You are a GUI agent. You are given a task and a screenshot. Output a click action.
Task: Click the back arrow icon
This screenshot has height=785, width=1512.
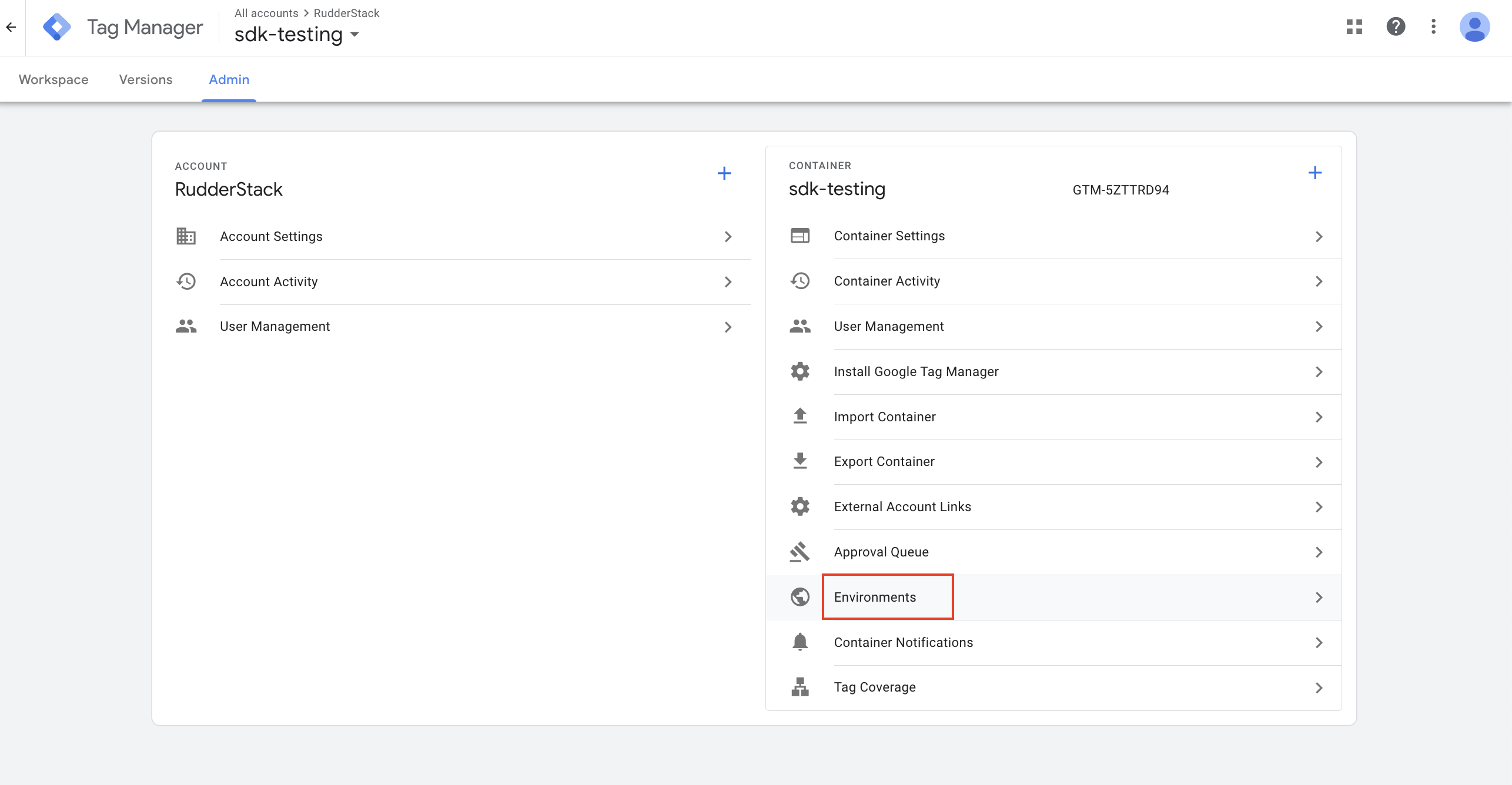click(x=11, y=27)
